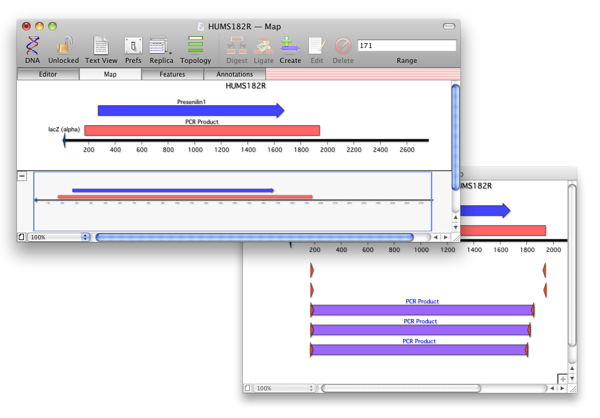The width and height of the screenshot is (600, 418).
Task: Switch to the Editor tab
Action: [x=48, y=74]
